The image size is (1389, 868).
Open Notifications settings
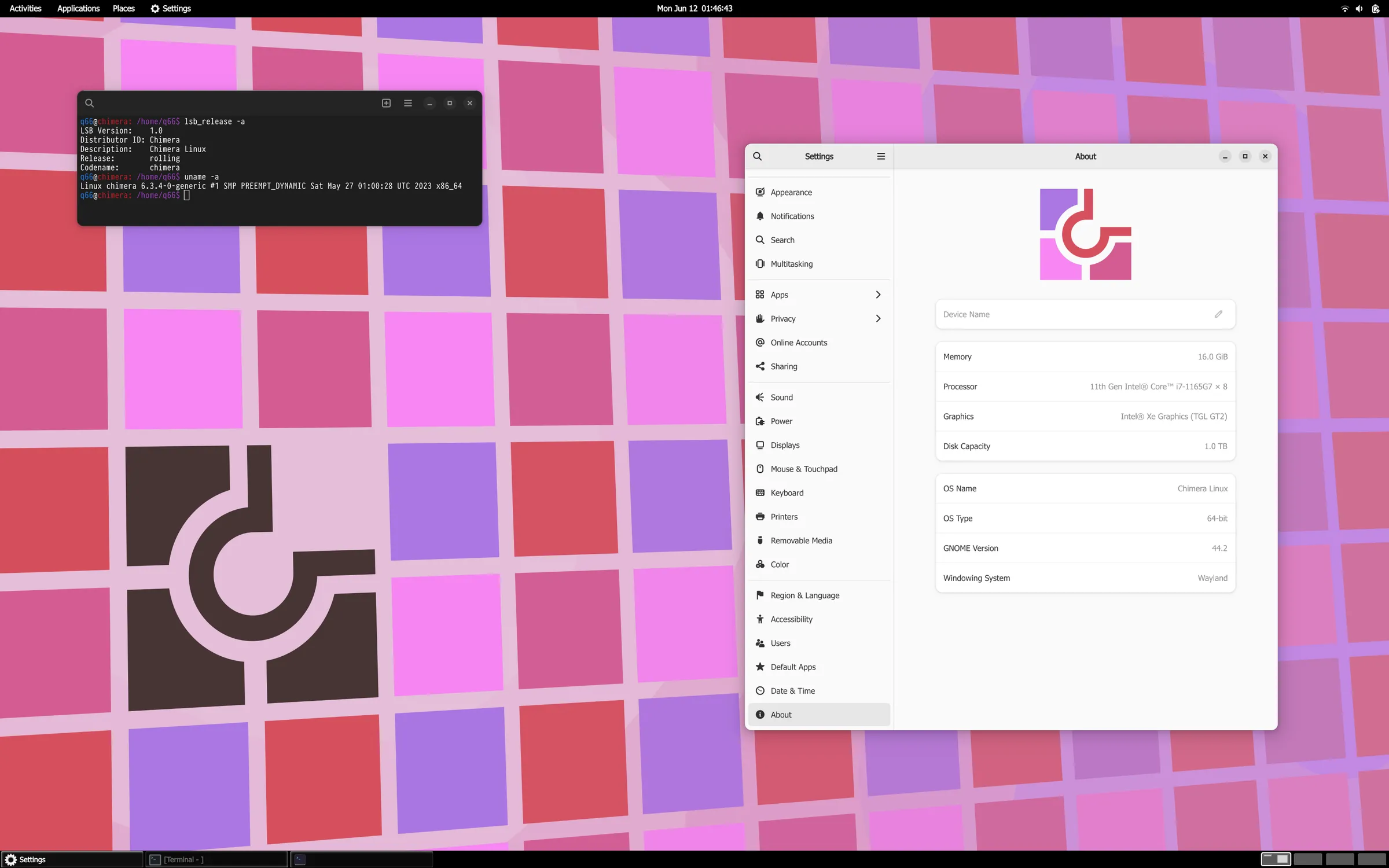point(792,216)
